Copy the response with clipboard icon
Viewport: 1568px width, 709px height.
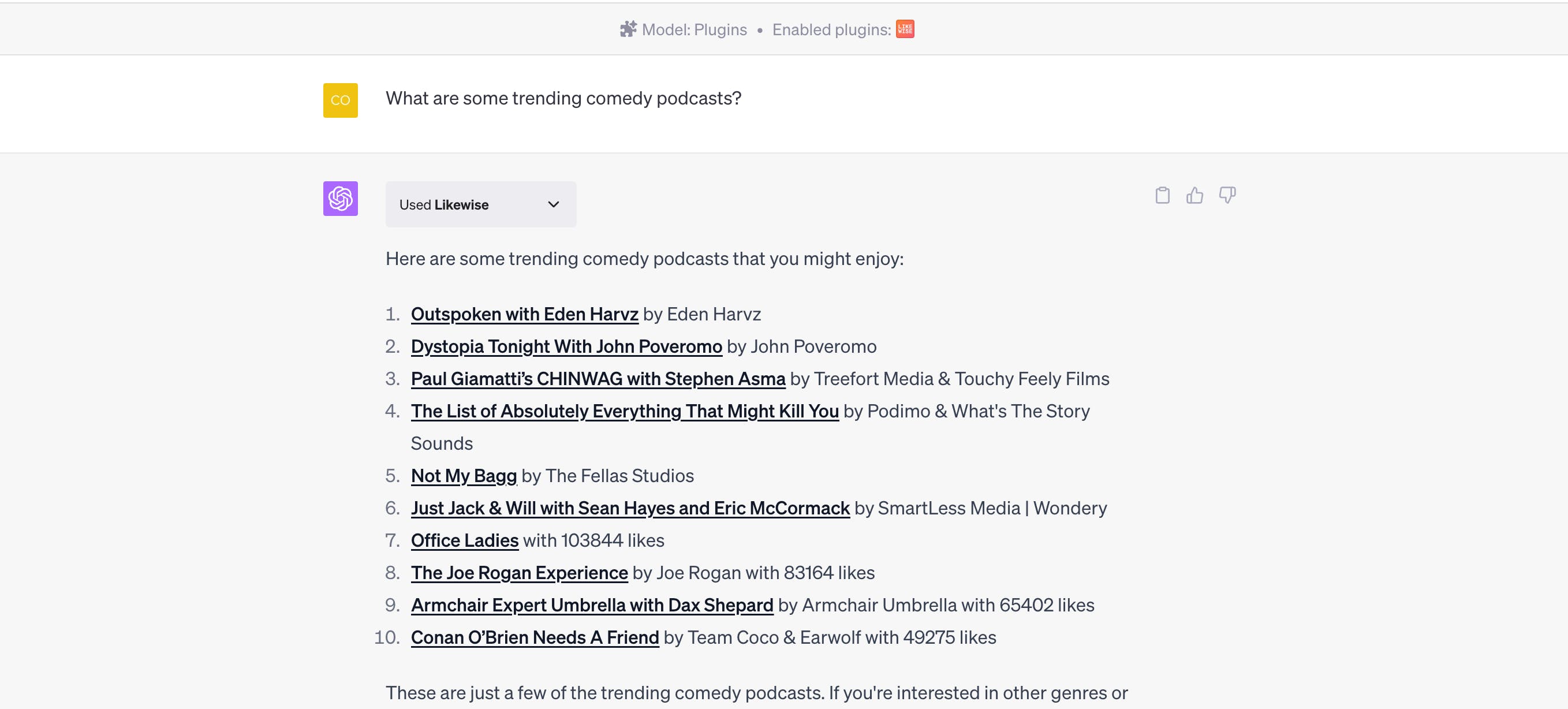point(1162,195)
